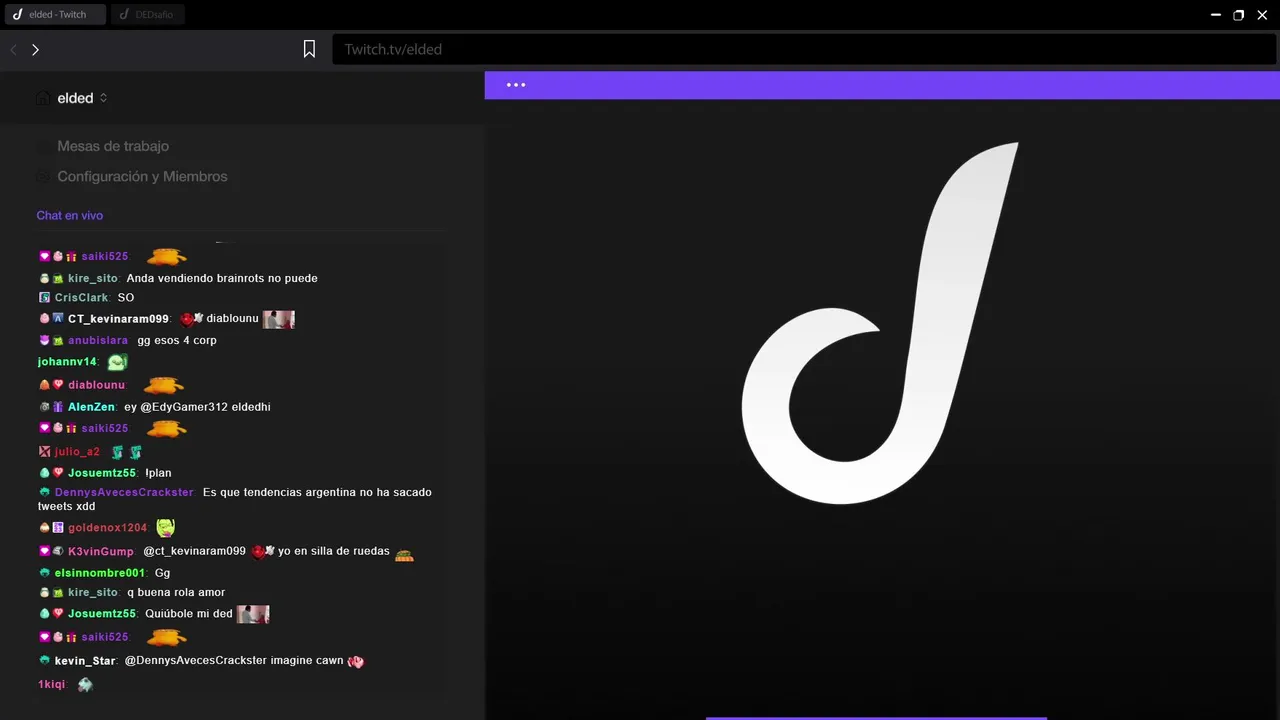The image size is (1280, 720).
Task: Click the icon left of Configuración y Miembros
Action: click(x=43, y=176)
